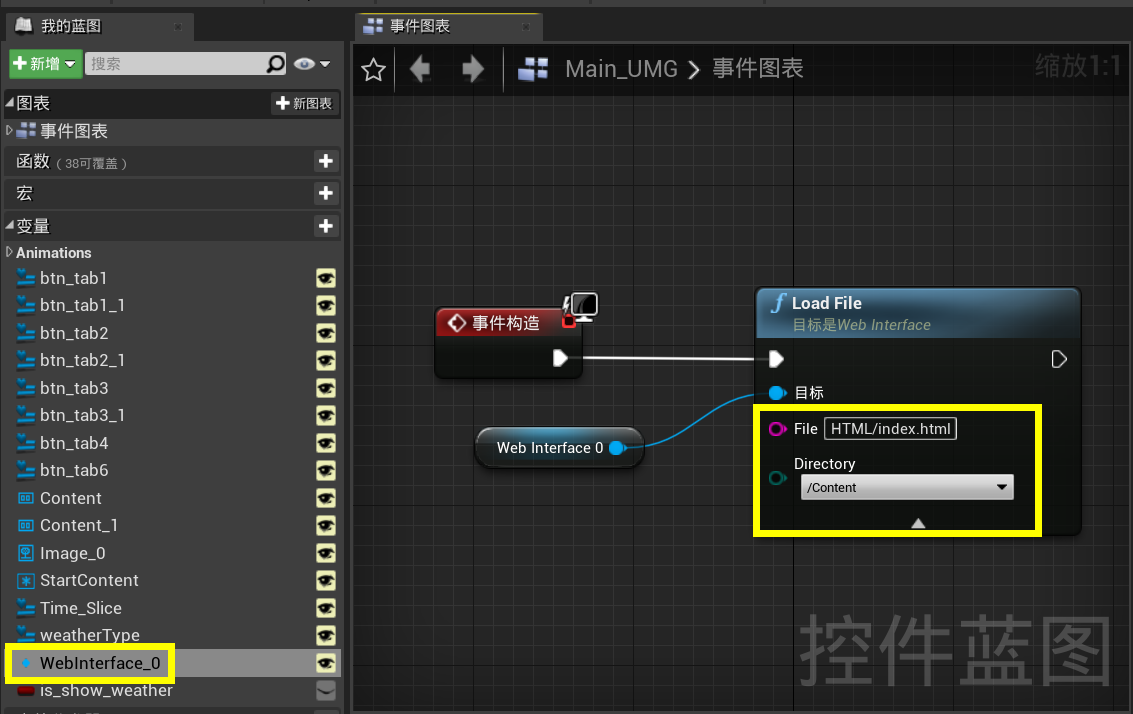
Task: Toggle closed eye for is_show_weather variable
Action: coord(326,690)
